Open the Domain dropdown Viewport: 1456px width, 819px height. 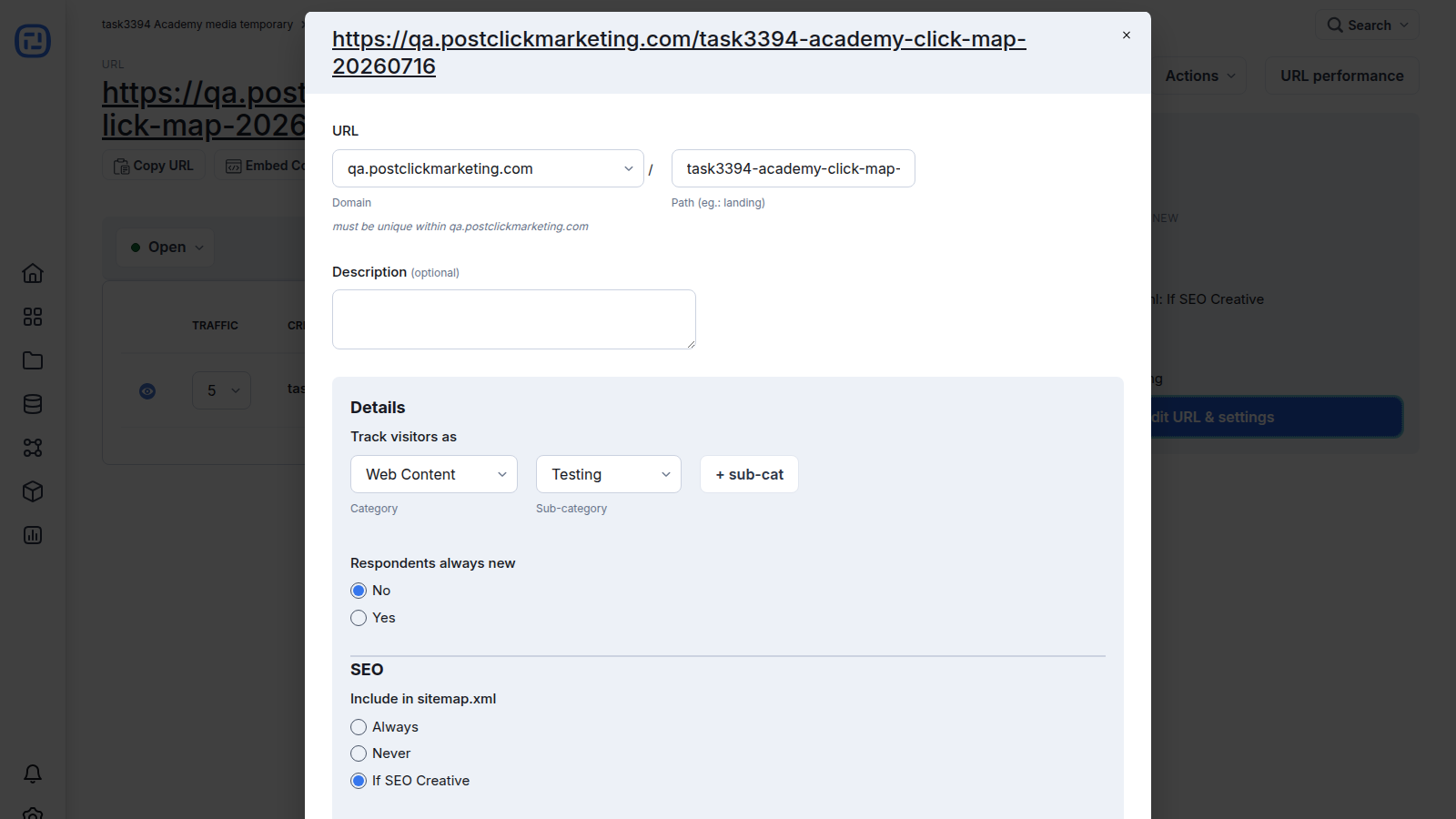[x=488, y=168]
